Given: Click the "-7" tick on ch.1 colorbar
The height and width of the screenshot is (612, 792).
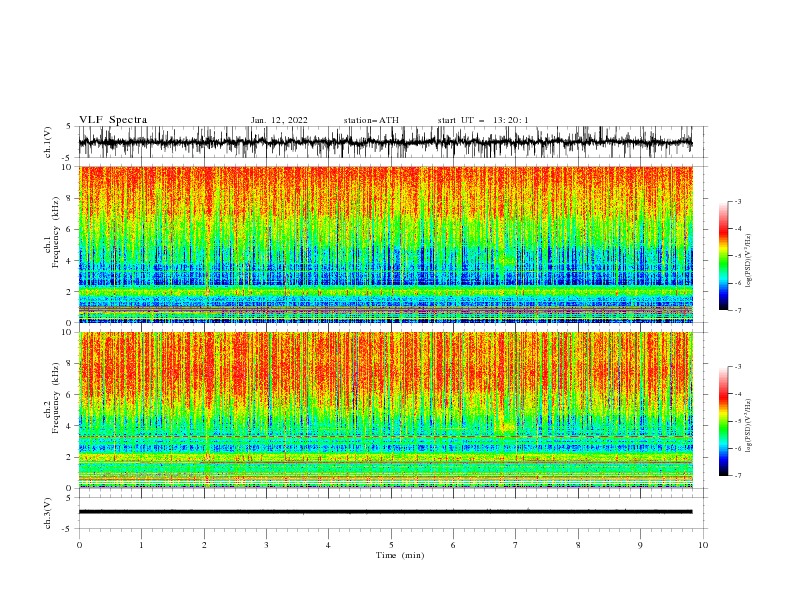Looking at the screenshot, I should [x=738, y=310].
